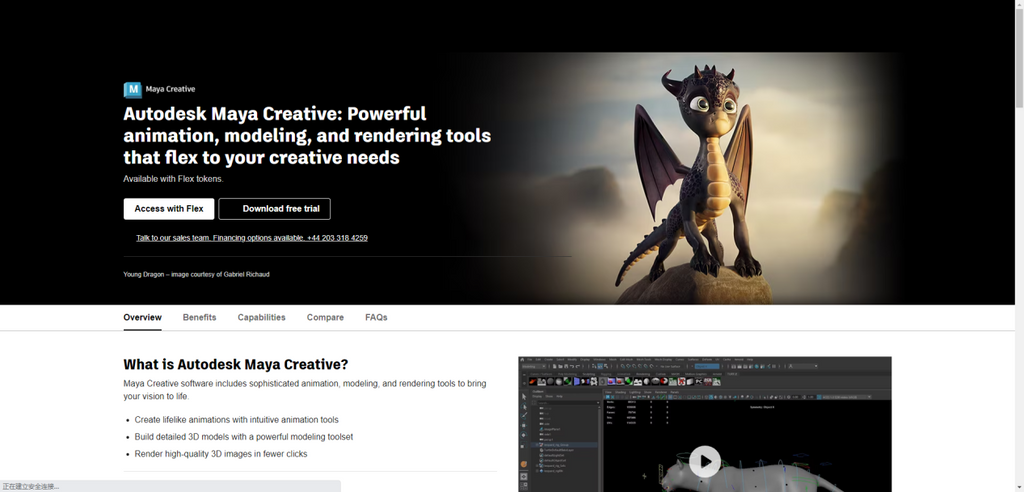Click the "Maya Creative" product name label
Image resolution: width=1024 pixels, height=492 pixels.
click(x=170, y=90)
